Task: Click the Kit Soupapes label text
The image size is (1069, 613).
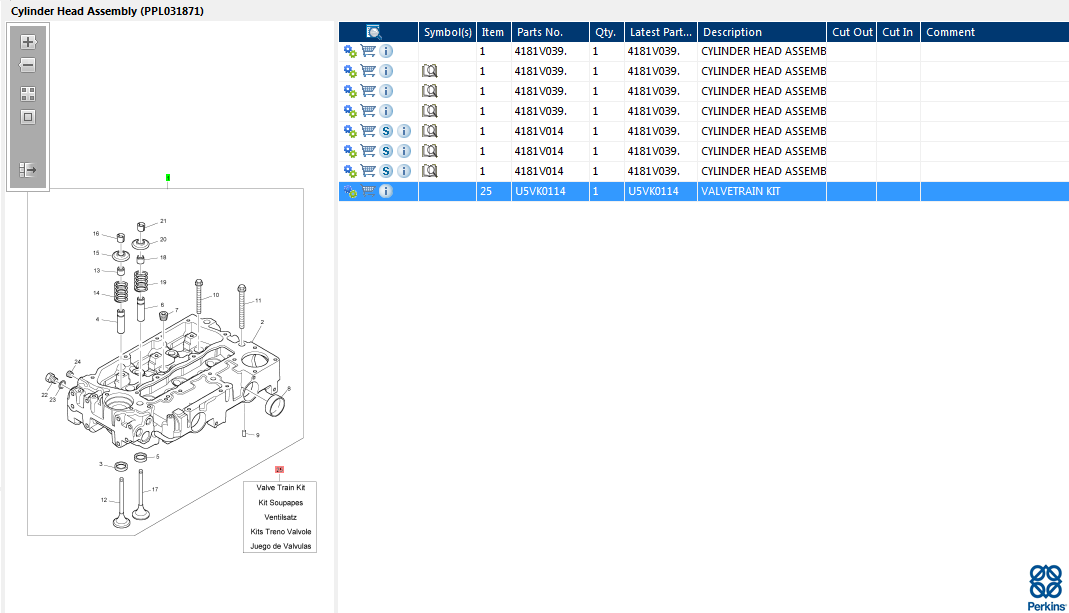Action: [x=281, y=503]
